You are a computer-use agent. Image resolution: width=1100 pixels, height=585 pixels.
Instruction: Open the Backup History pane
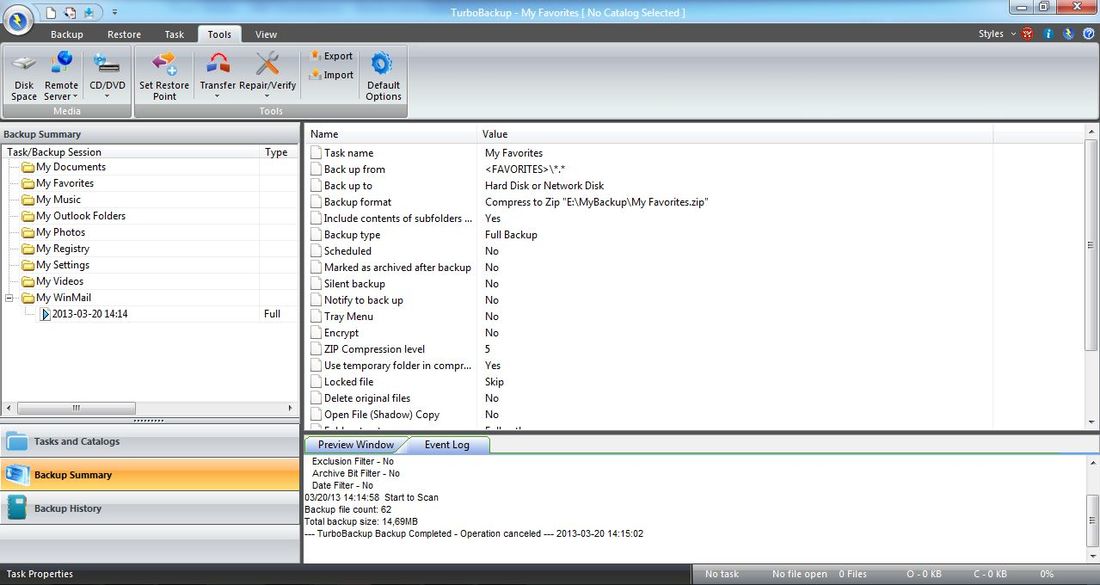(x=150, y=509)
